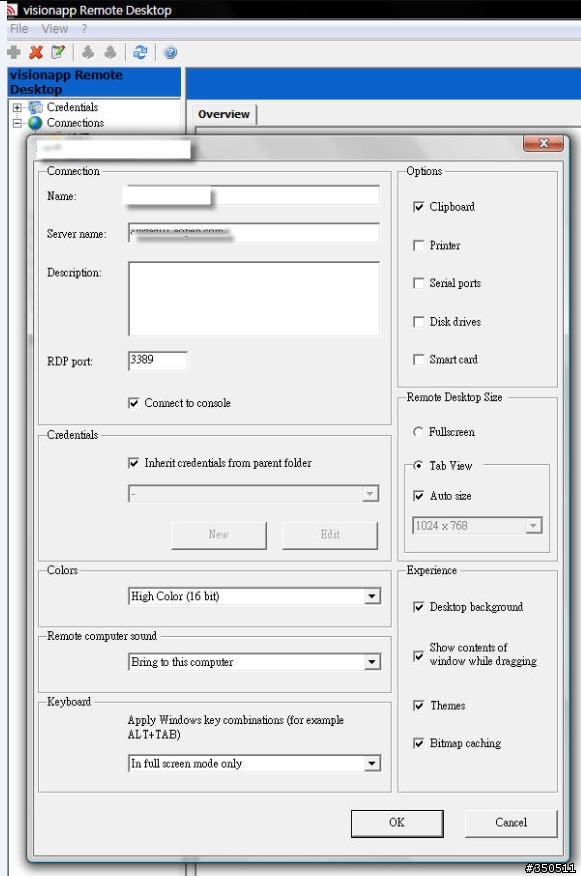Open the credentials selection dropdown
The image size is (581, 876).
(370, 494)
